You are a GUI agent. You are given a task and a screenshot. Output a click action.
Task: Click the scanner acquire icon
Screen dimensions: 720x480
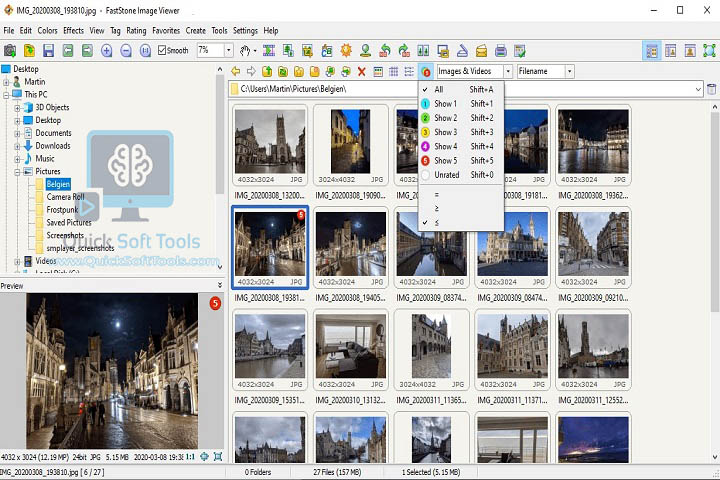462,50
